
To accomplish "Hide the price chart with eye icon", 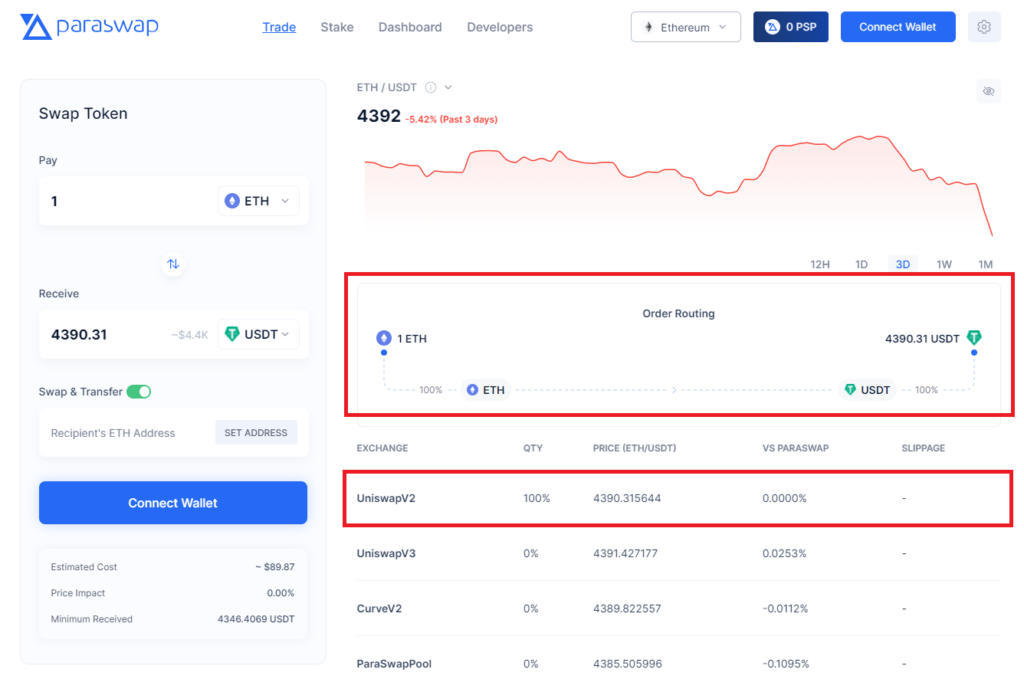I will (989, 91).
